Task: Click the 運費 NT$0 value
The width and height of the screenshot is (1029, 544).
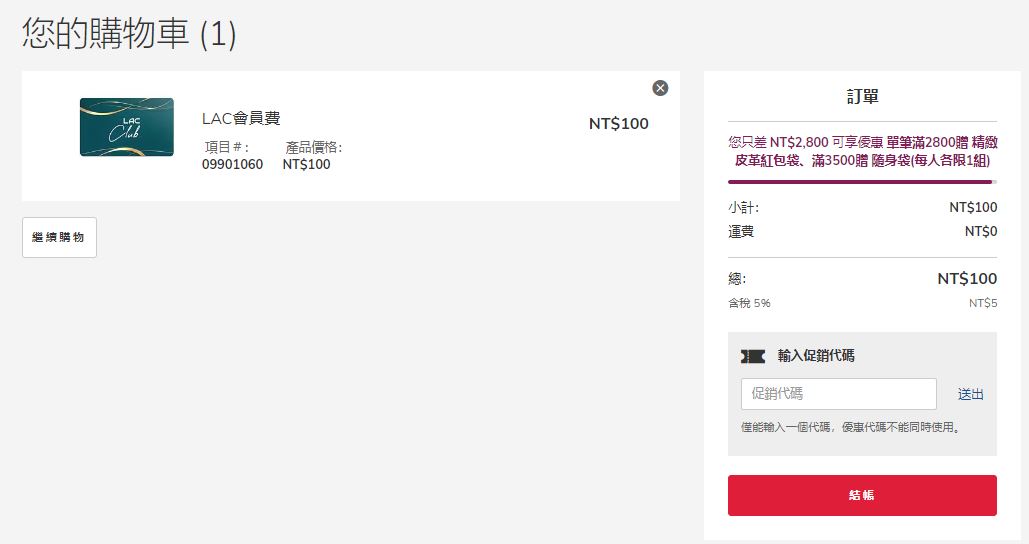Action: click(x=981, y=231)
